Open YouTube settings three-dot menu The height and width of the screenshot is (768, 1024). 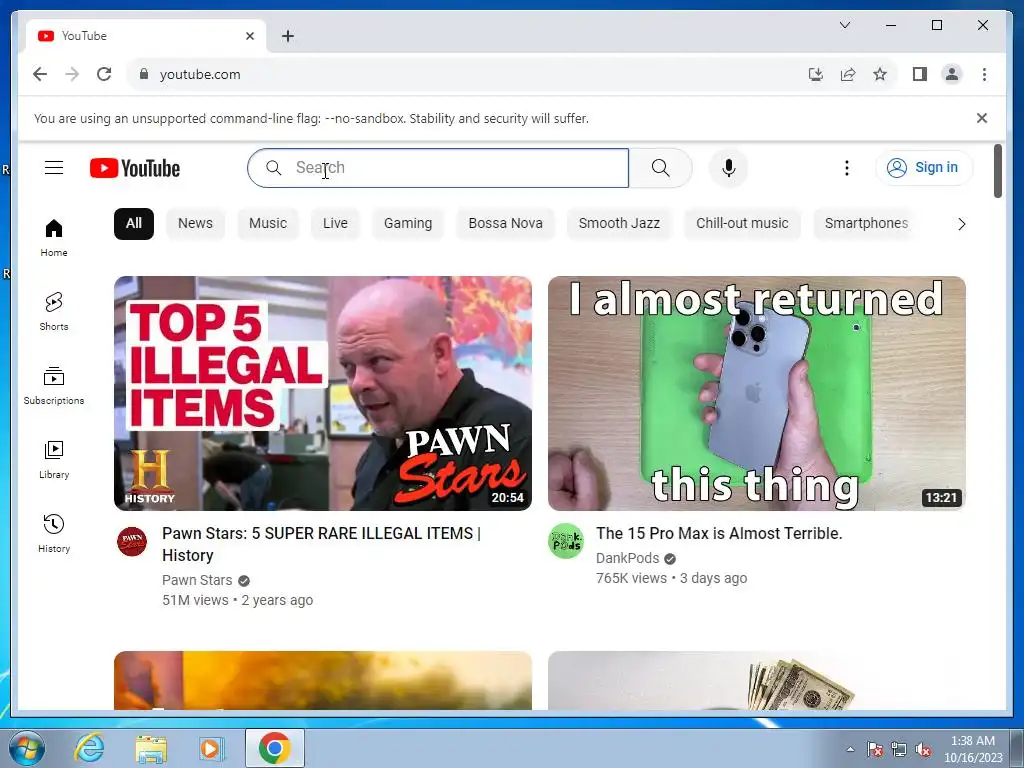846,168
